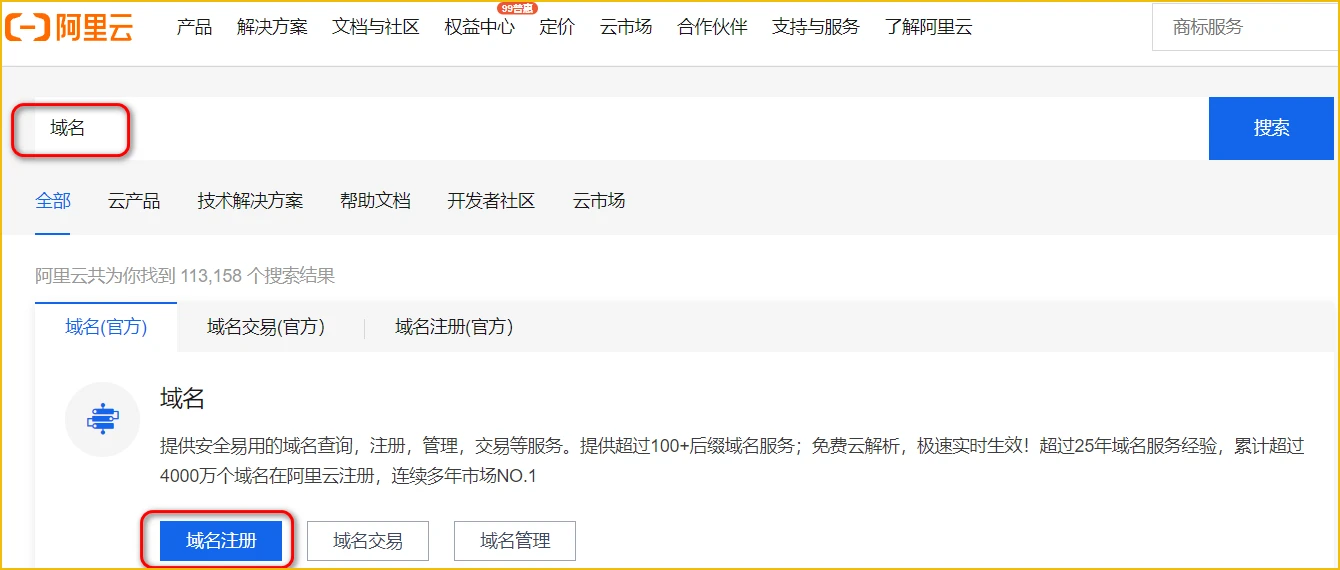Click the 域名交易 button

368,541
